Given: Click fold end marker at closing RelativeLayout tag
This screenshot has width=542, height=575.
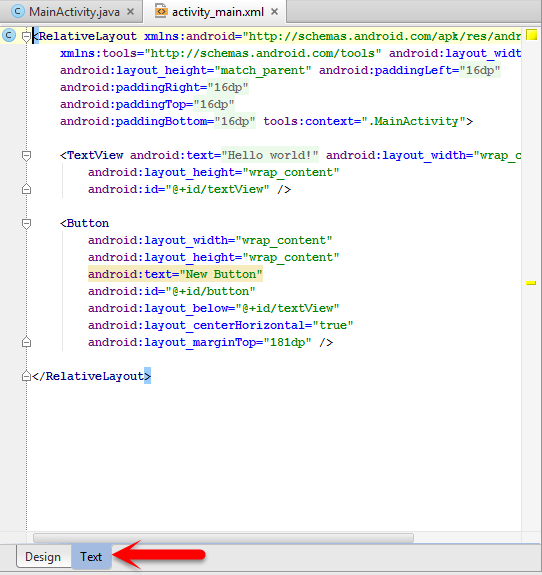Looking at the screenshot, I should [26, 376].
